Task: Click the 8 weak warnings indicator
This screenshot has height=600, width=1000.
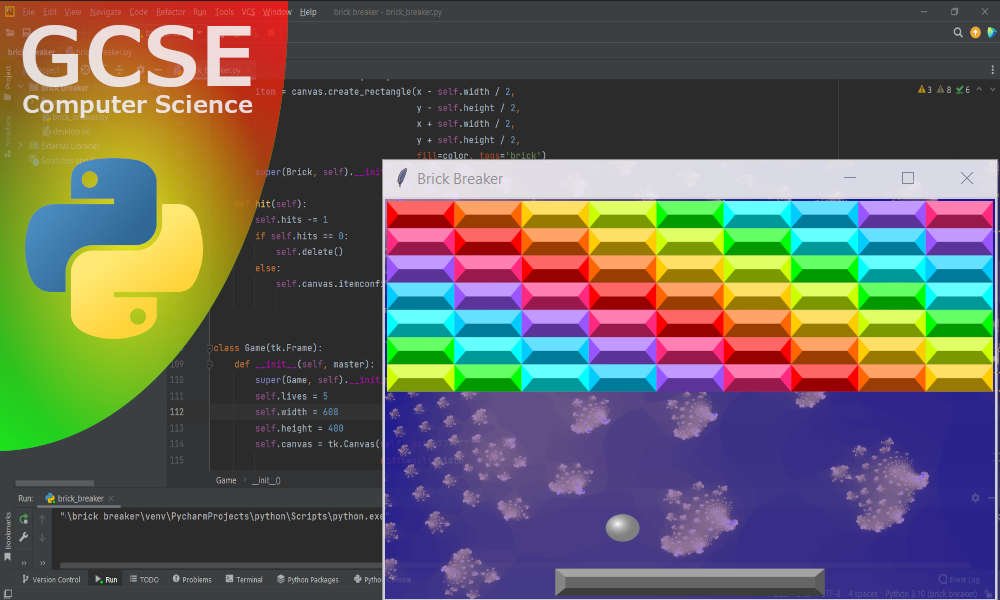Action: [945, 90]
